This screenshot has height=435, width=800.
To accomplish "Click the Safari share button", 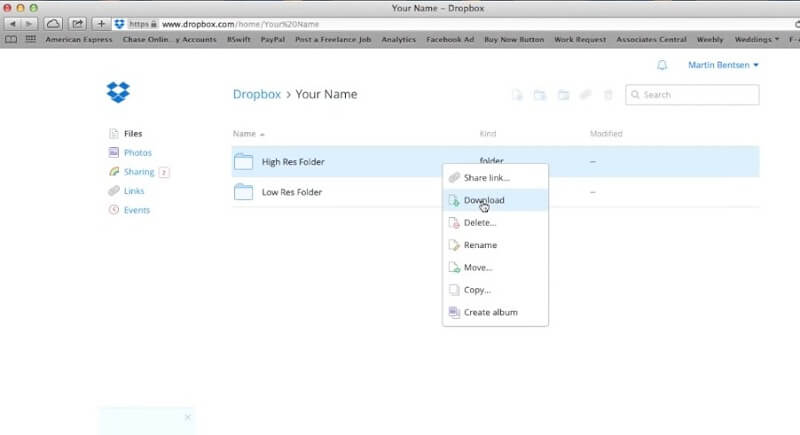I will click(77, 24).
